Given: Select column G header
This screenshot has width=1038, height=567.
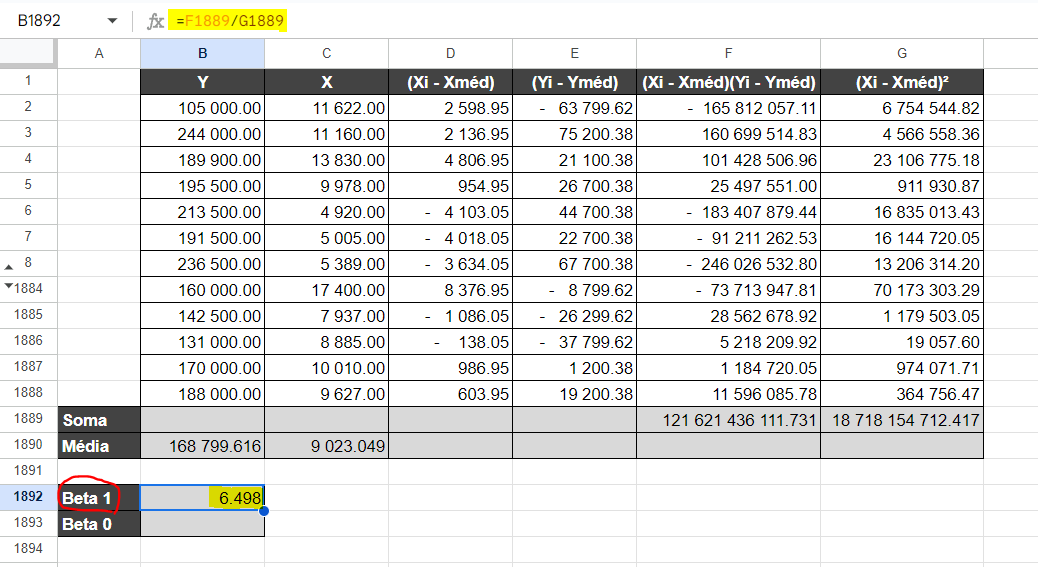Looking at the screenshot, I should click(902, 54).
